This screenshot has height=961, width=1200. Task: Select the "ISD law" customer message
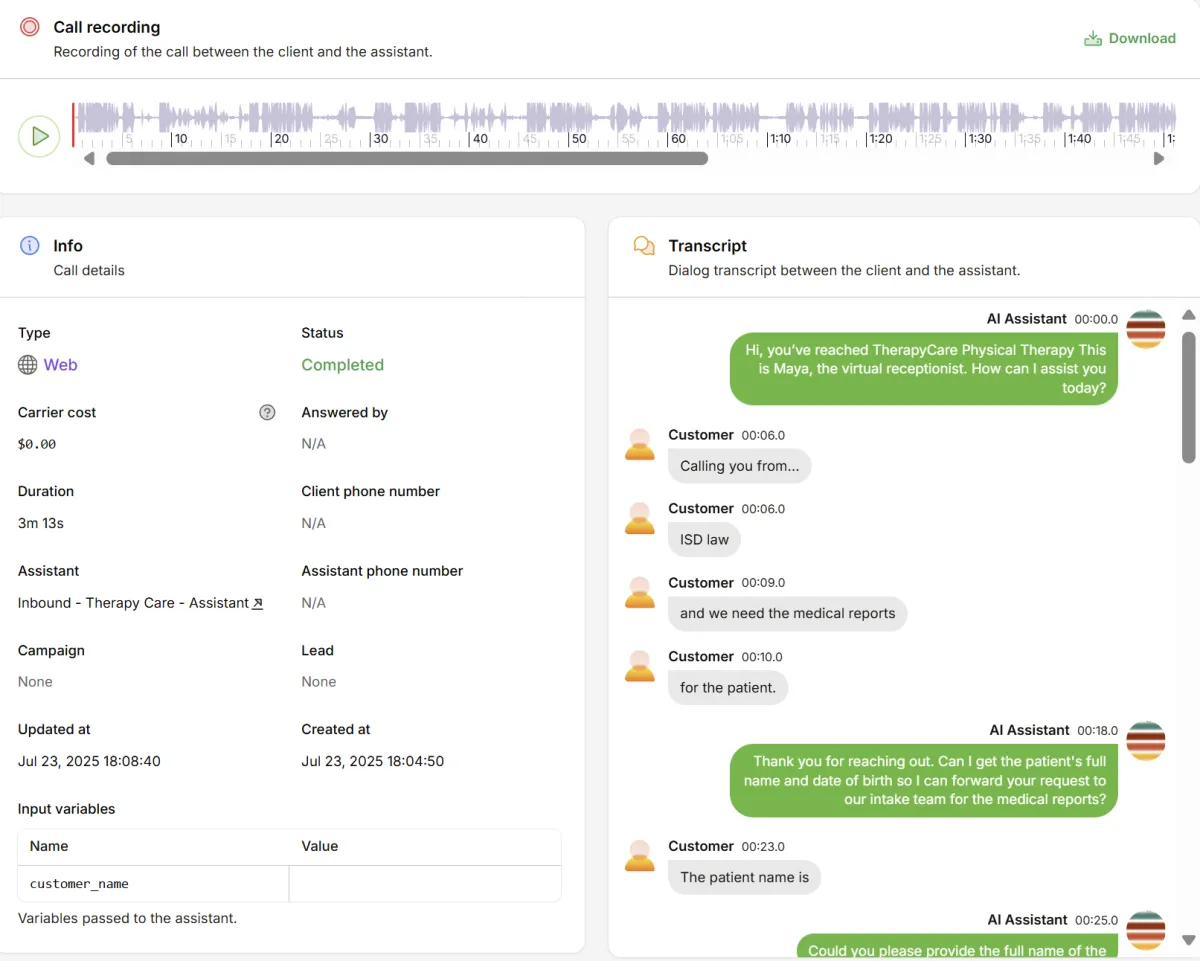coord(704,540)
